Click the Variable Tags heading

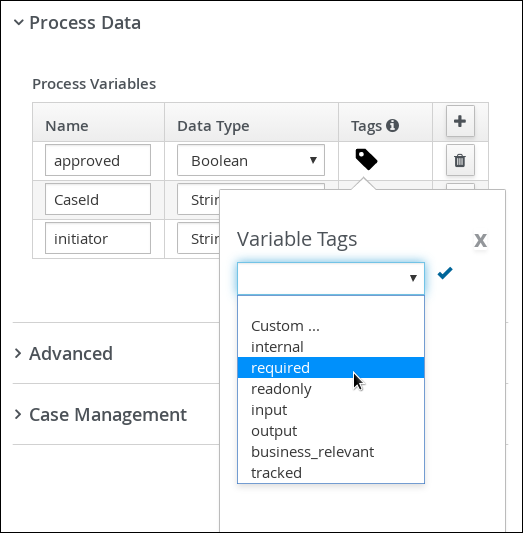coord(297,239)
